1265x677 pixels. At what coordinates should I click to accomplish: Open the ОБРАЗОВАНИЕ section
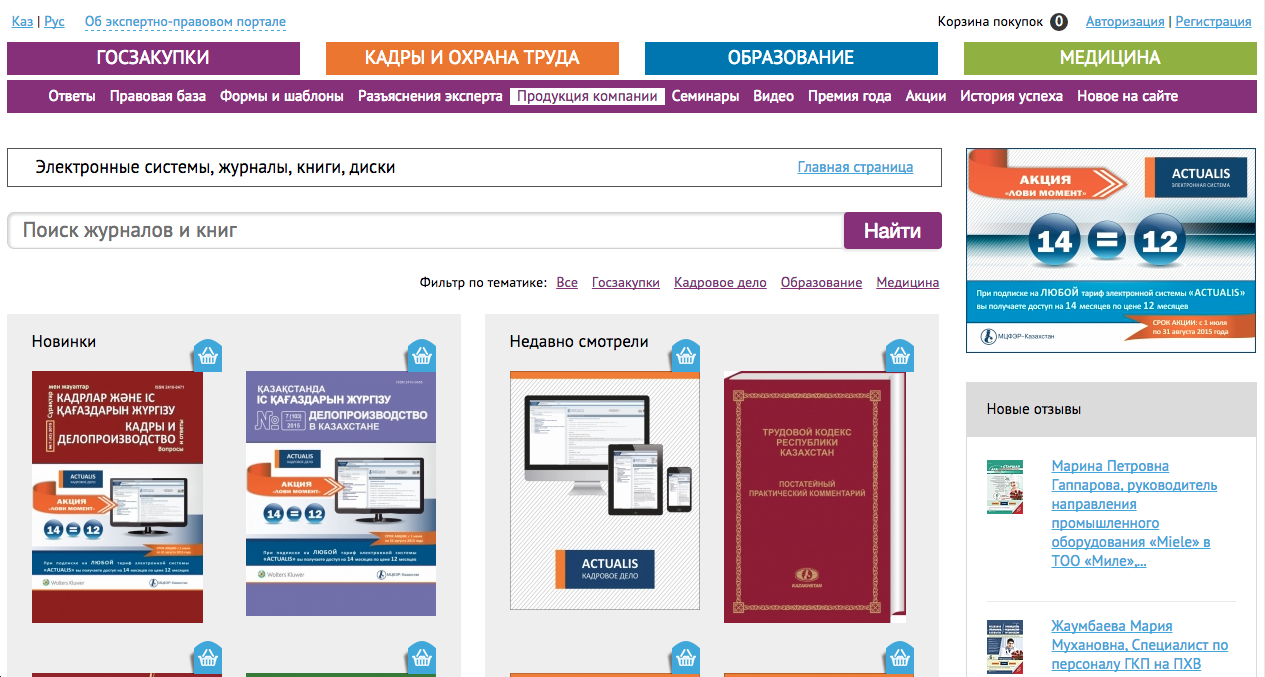[791, 58]
